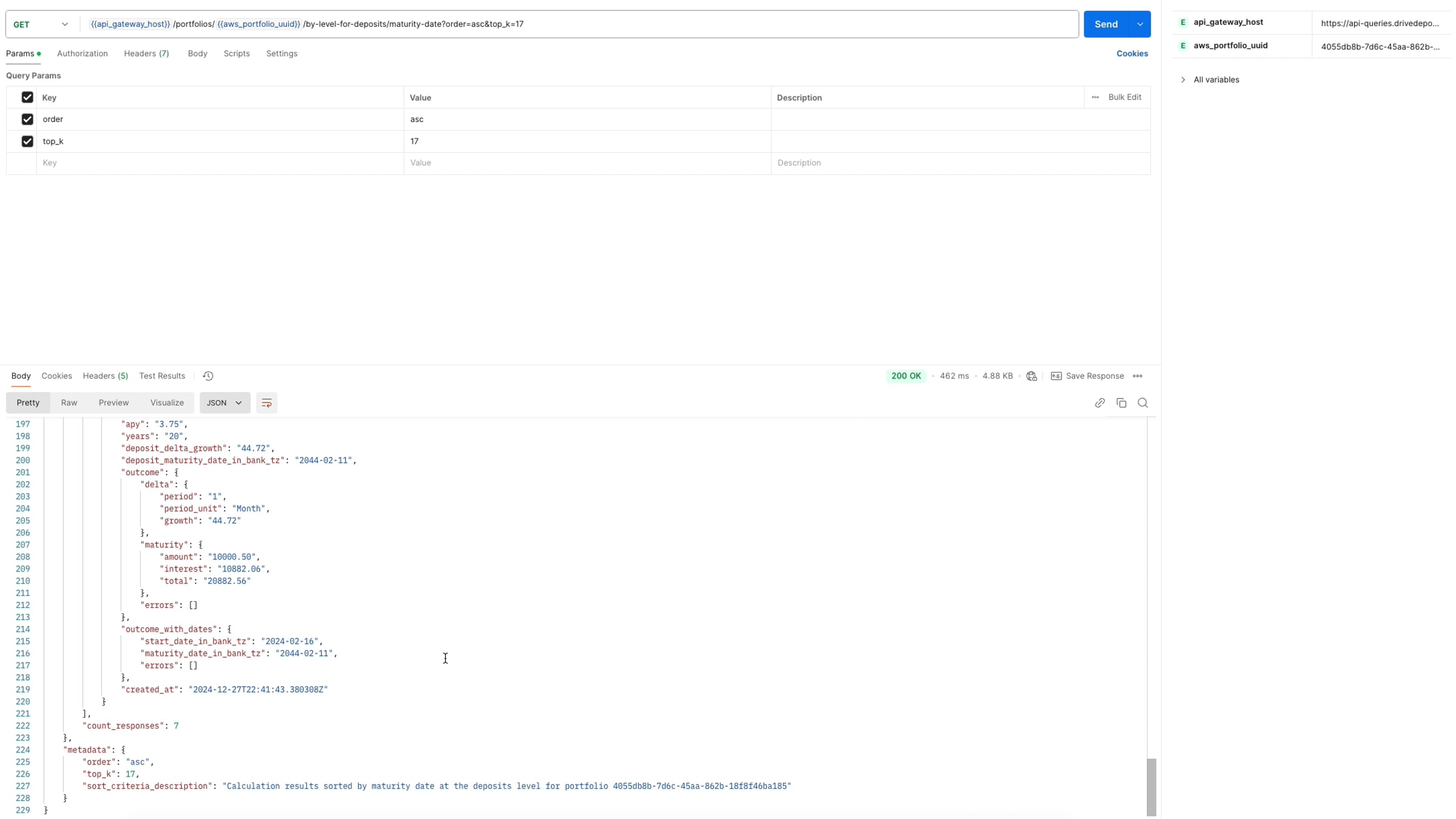The height and width of the screenshot is (819, 1456).
Task: Toggle line wrap in response viewer
Action: point(266,403)
